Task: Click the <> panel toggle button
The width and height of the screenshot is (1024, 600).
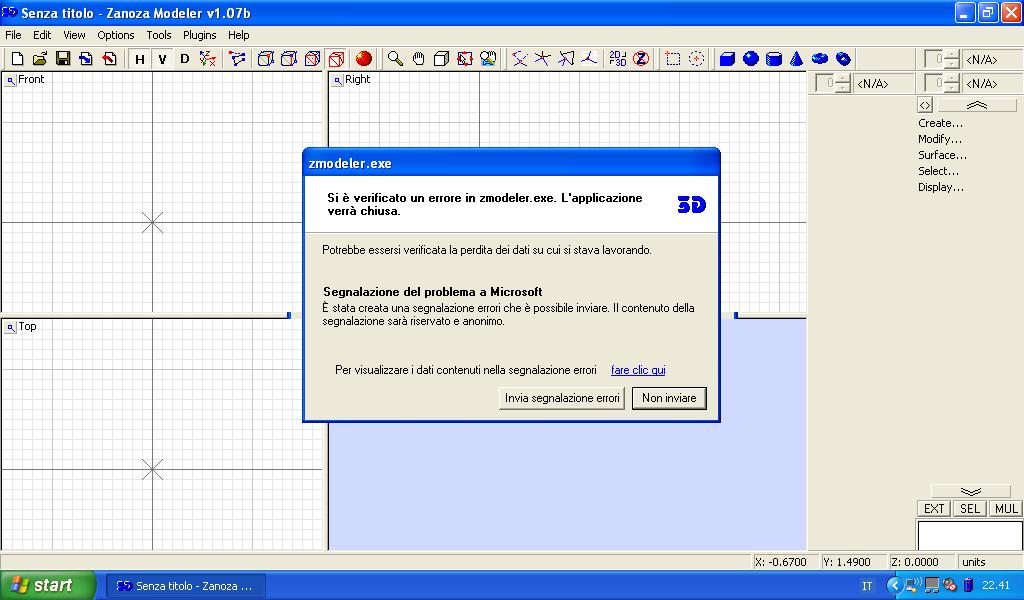Action: point(925,105)
